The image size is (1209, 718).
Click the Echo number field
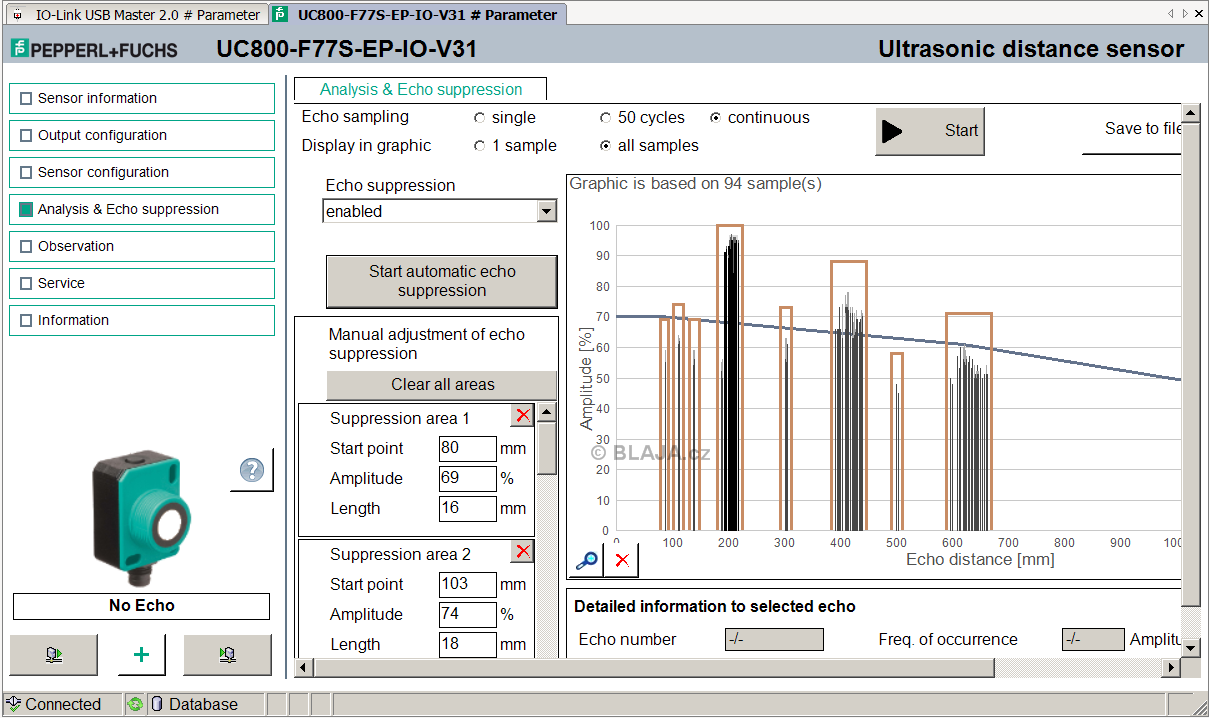click(x=774, y=640)
